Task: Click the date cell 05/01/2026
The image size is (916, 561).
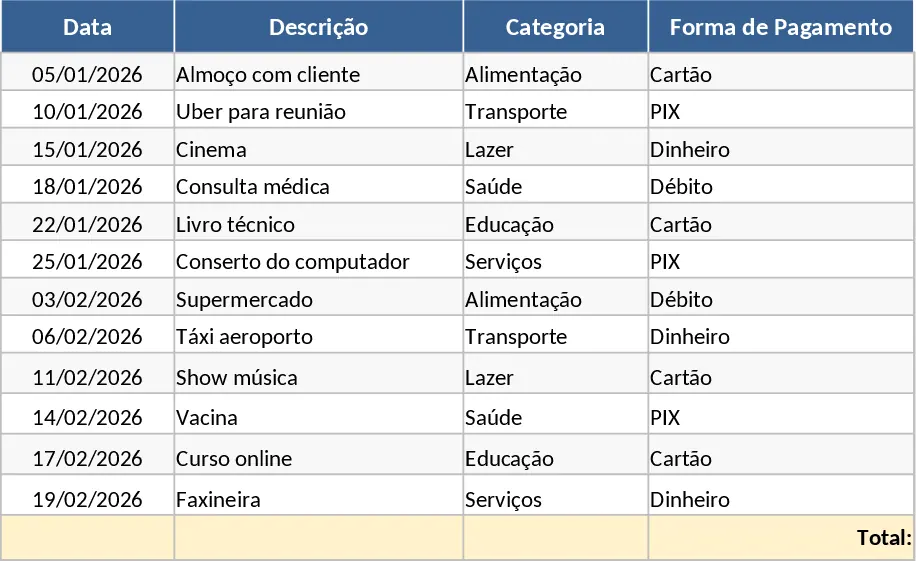Action: (x=88, y=72)
